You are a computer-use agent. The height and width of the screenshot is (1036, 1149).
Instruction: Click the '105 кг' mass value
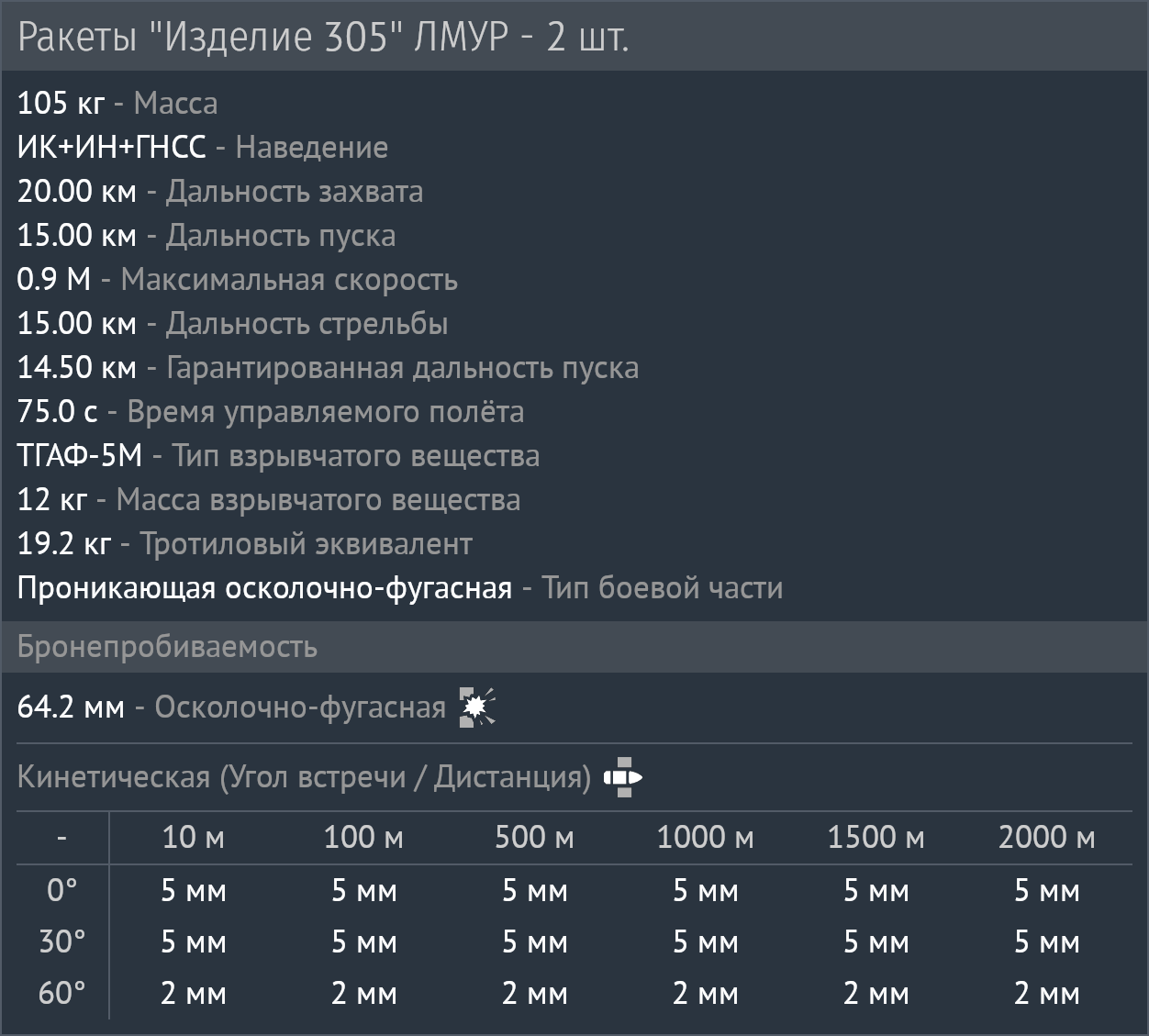[61, 103]
